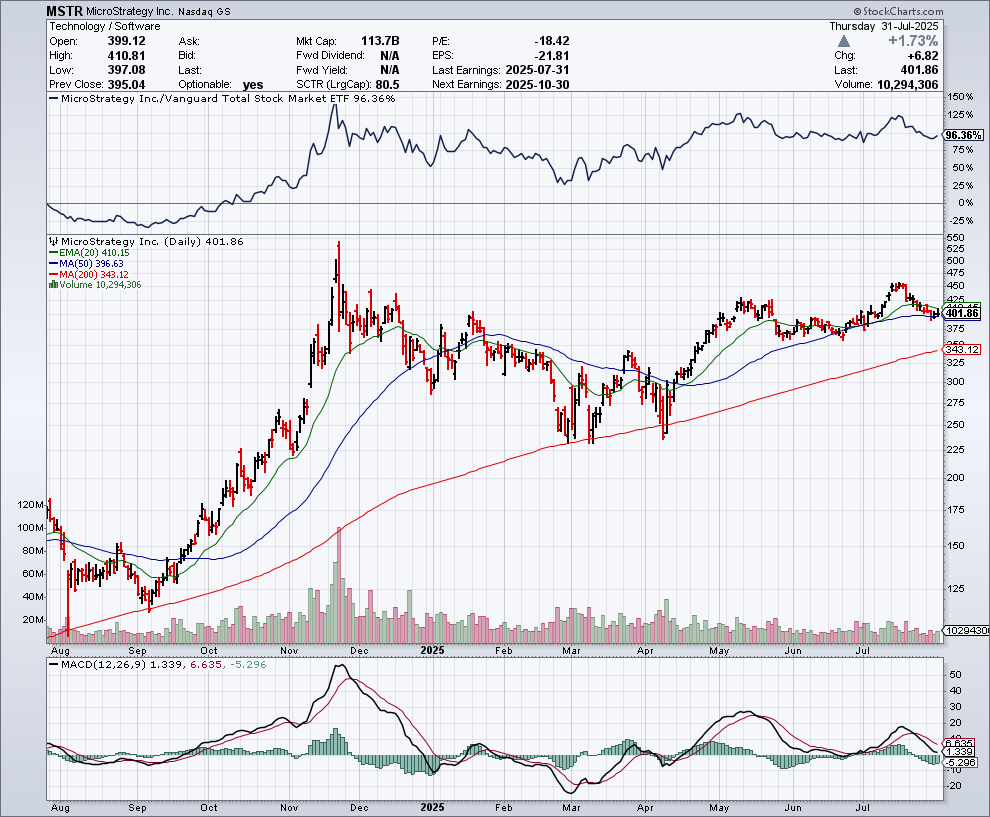Click the Mkt Cap value 113.7B
990x817 pixels.
380,41
